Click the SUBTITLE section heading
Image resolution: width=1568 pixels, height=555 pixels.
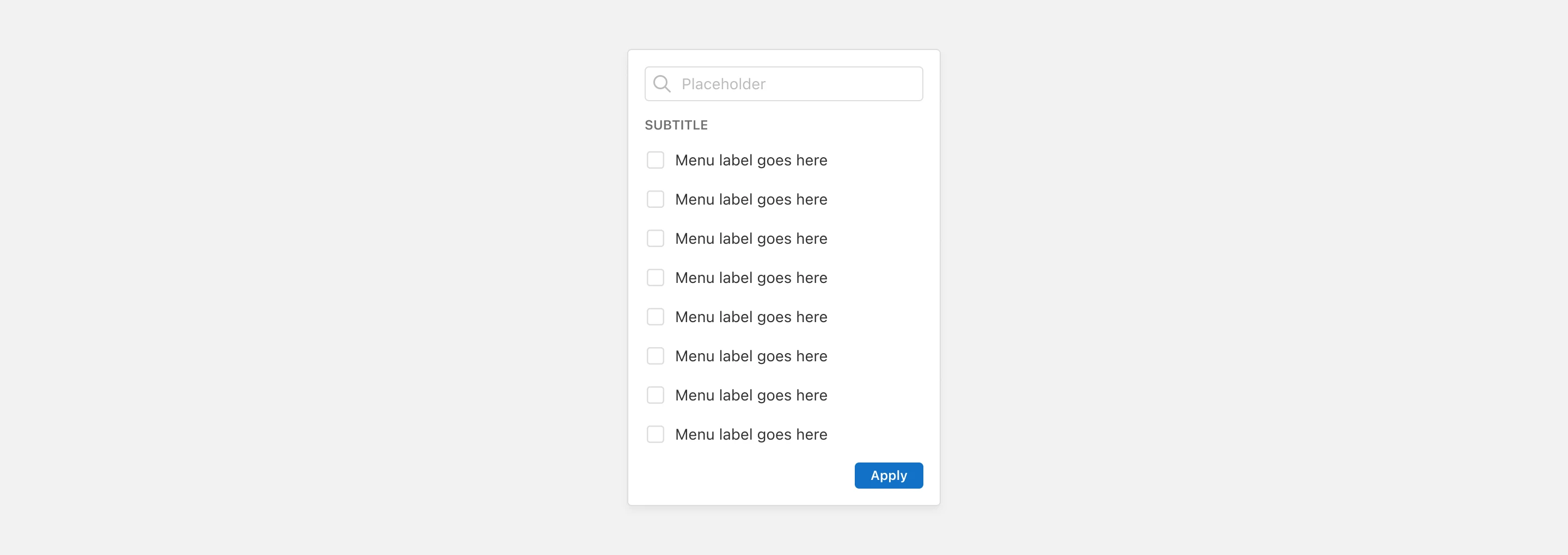[x=676, y=125]
